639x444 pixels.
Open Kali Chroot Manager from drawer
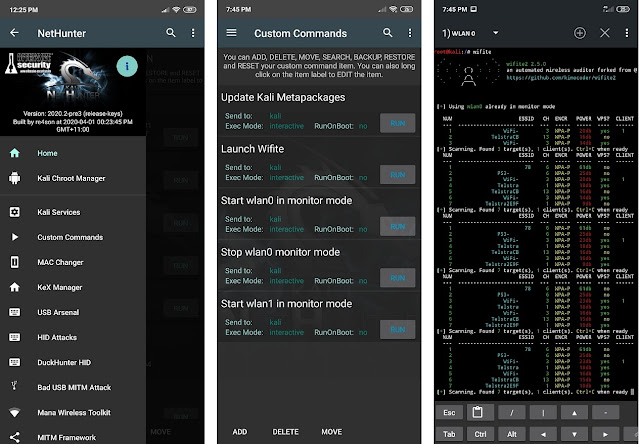coord(73,178)
